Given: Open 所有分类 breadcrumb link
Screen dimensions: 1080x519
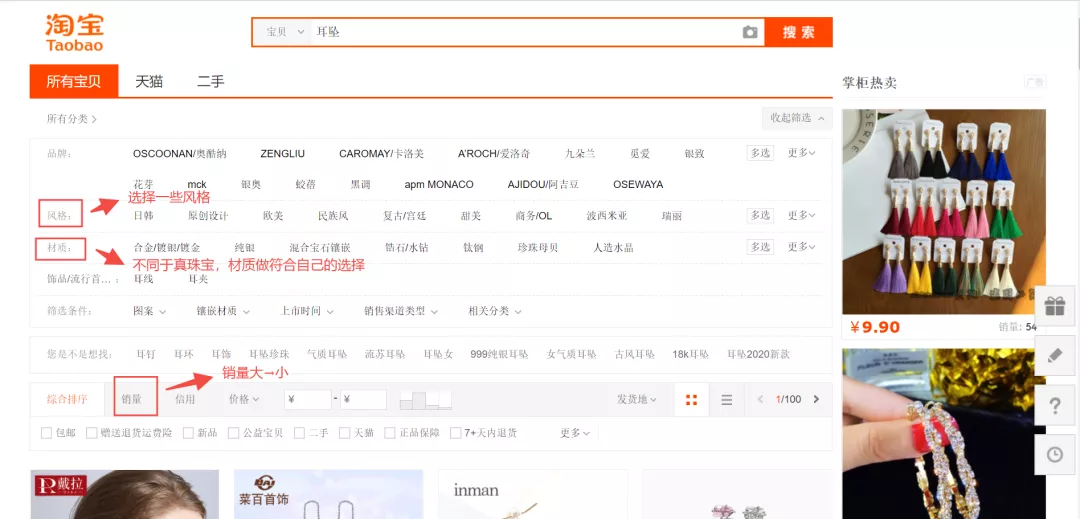Looking at the screenshot, I should 72,119.
